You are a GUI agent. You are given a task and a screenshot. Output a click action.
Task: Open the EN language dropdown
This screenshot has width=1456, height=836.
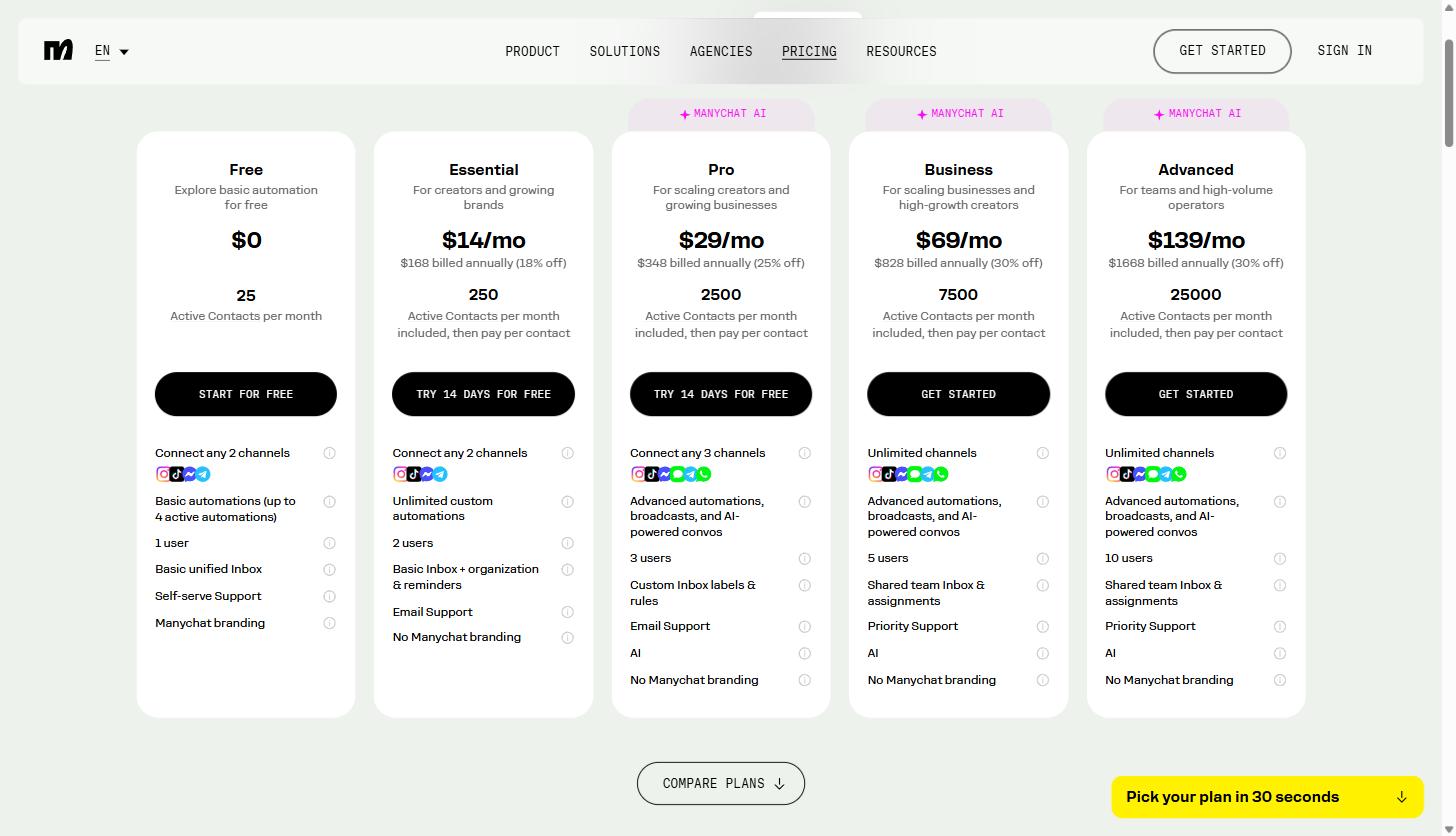[112, 51]
